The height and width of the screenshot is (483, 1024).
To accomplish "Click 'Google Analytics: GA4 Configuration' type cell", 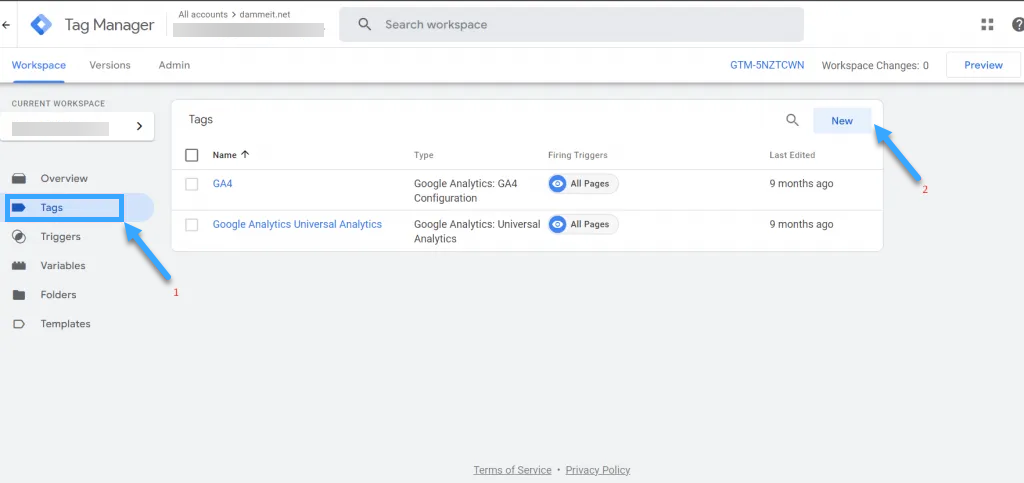I will [x=466, y=191].
